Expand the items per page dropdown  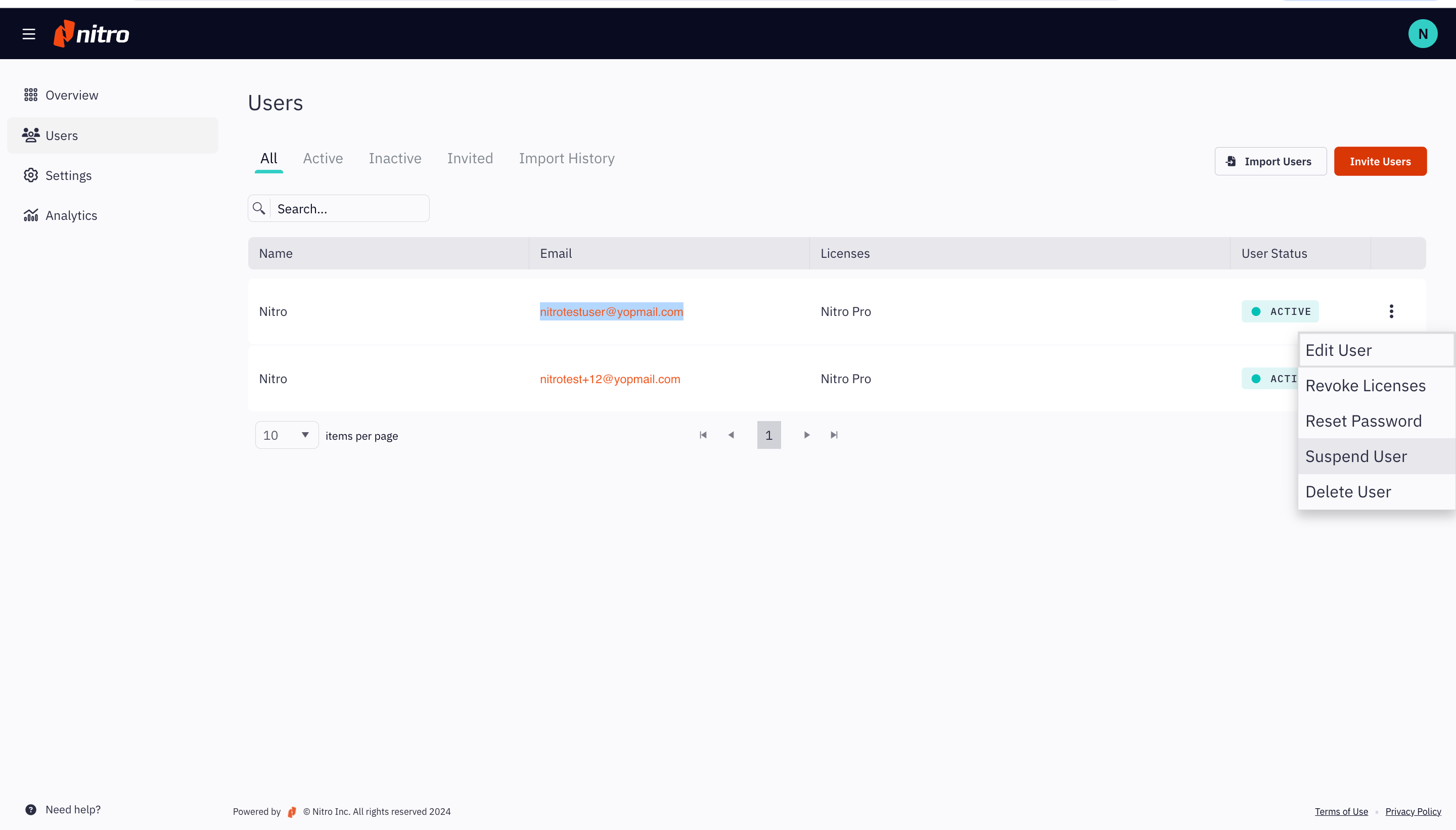[x=286, y=436]
